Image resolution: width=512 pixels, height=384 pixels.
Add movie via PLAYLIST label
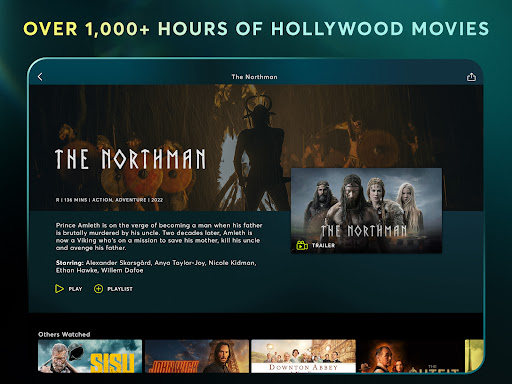120,289
